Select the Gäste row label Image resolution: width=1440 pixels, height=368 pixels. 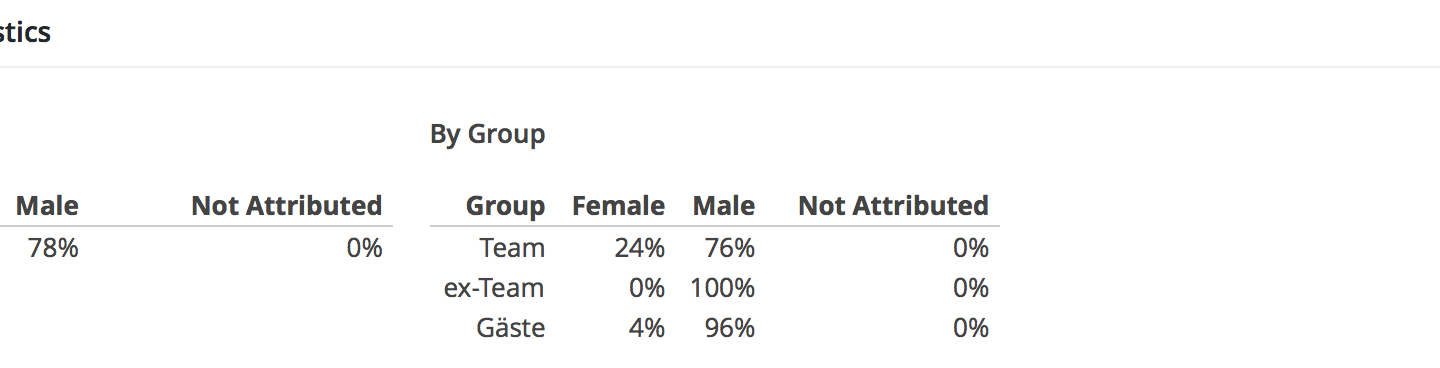[510, 328]
